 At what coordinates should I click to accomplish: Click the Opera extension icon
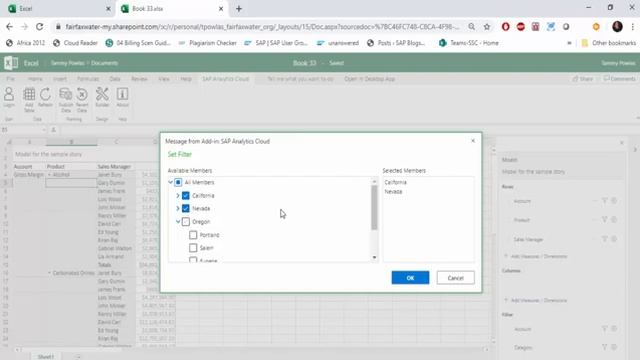[505, 27]
